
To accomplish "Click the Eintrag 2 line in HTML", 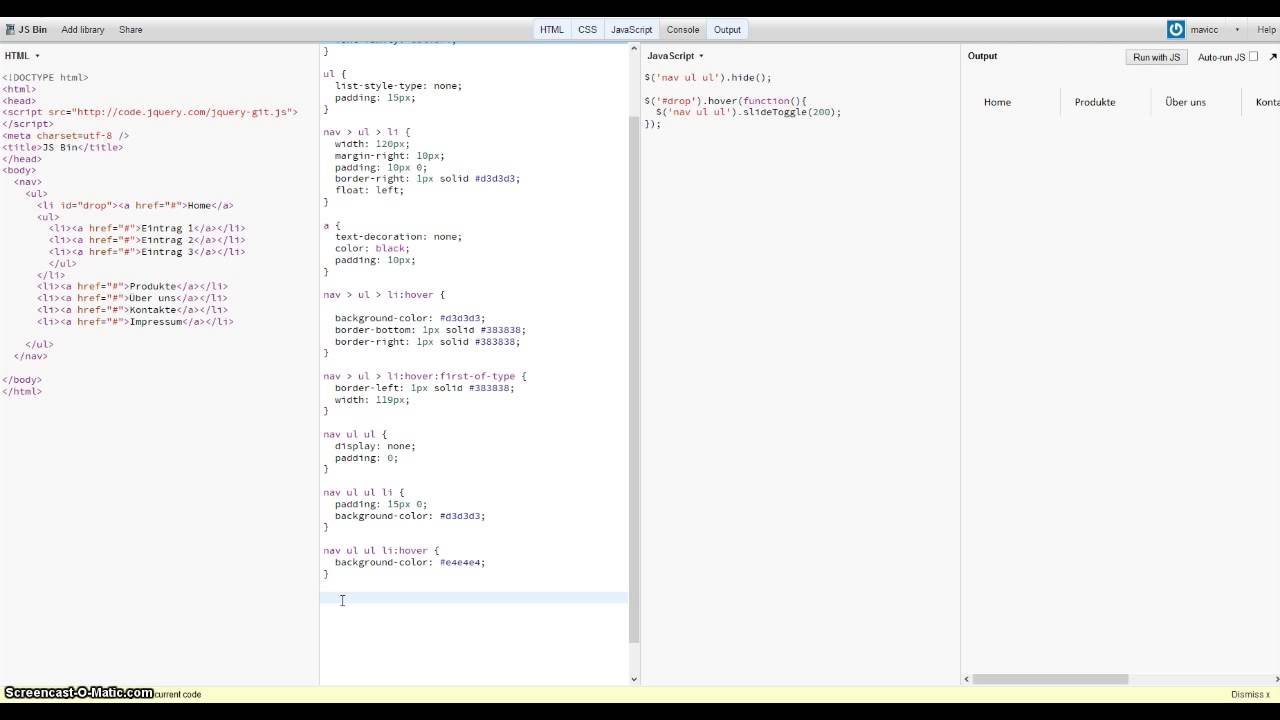I will 147,240.
